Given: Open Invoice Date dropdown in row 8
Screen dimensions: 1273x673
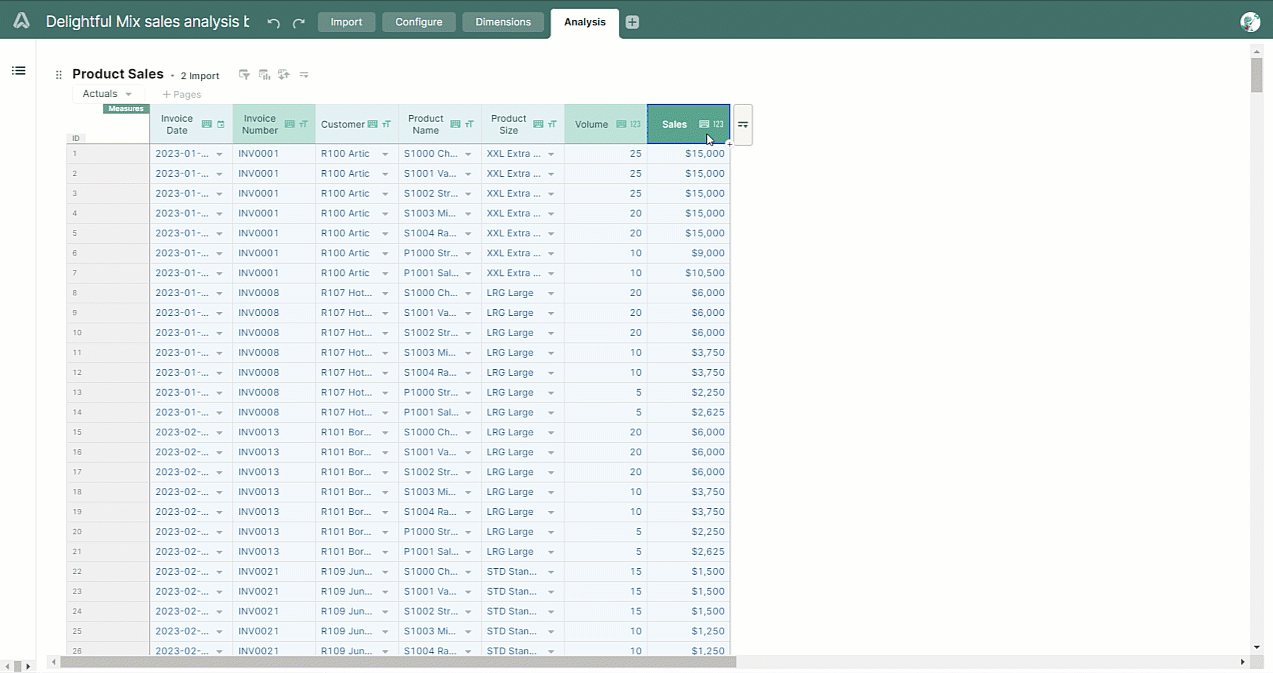Looking at the screenshot, I should pyautogui.click(x=219, y=293).
